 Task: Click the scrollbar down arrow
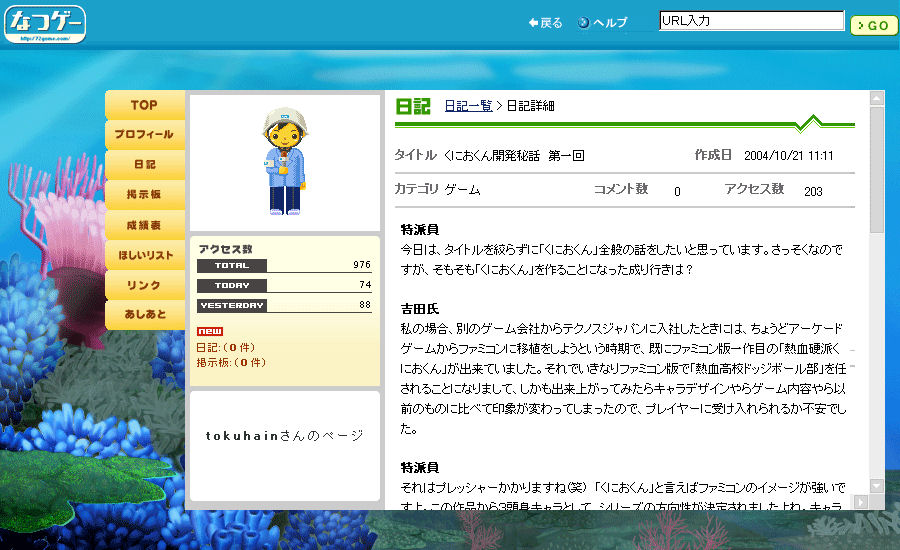877,485
